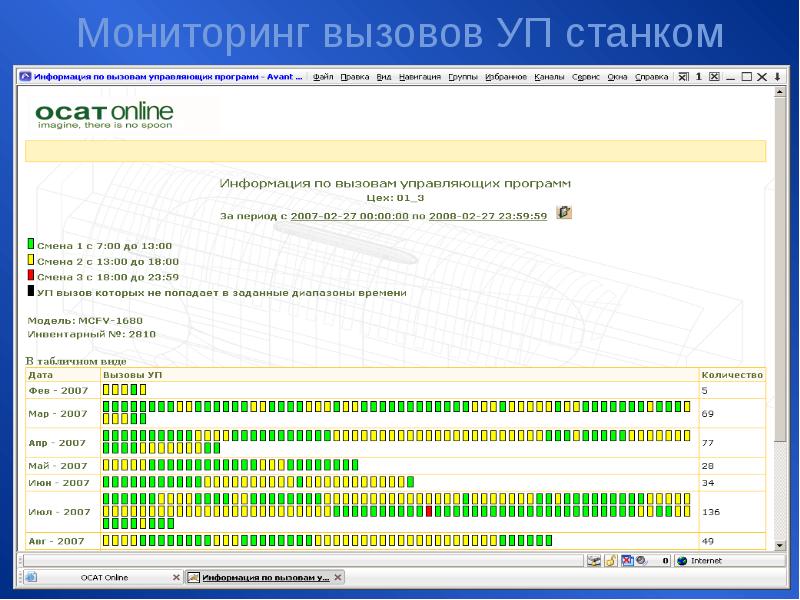Close the OCAT Online tab with its X icon
Image resolution: width=800 pixels, height=600 pixels.
coord(177,578)
